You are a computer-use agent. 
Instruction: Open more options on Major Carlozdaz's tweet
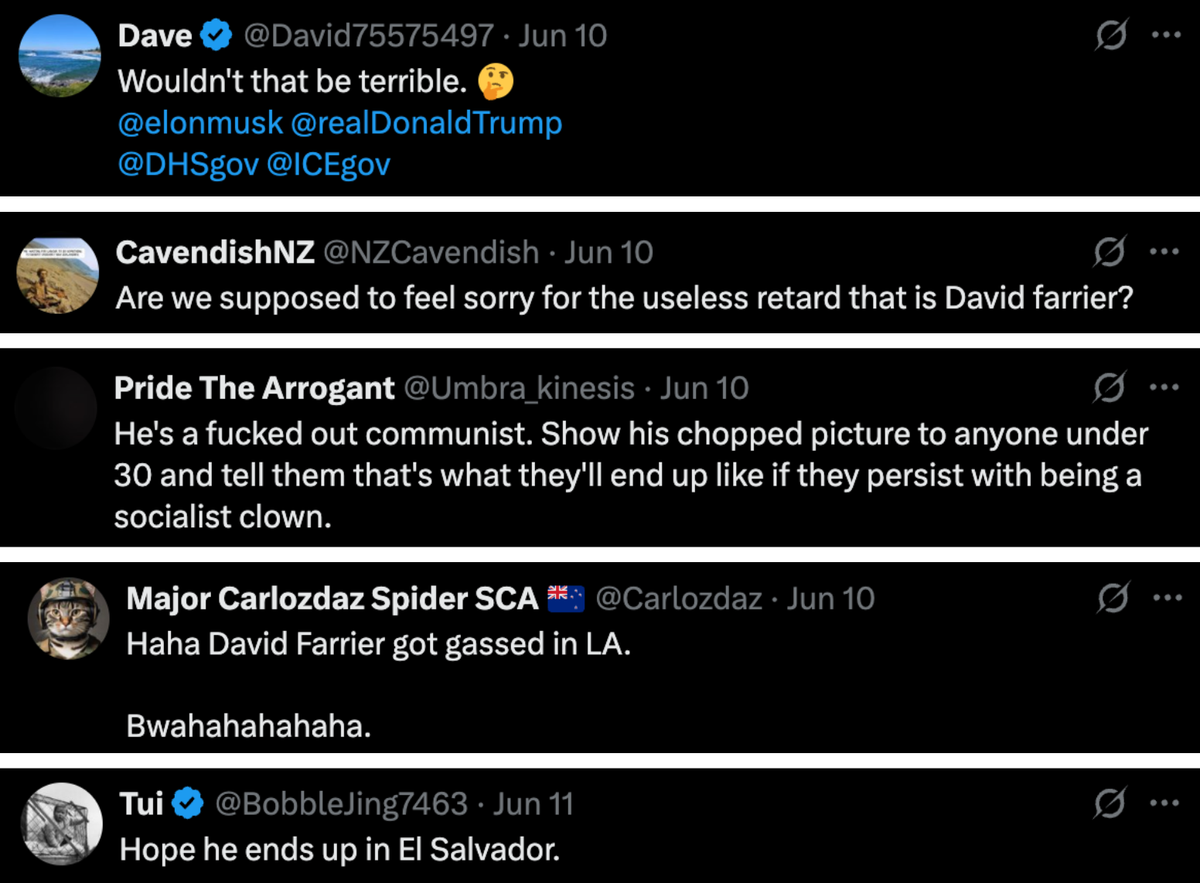(x=1166, y=598)
